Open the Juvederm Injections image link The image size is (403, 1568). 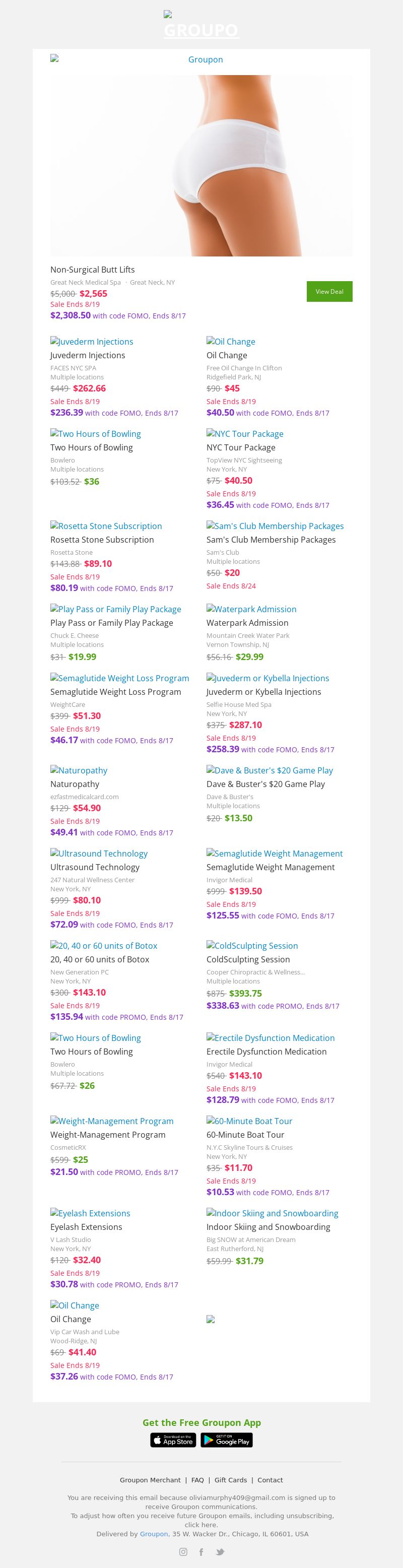click(x=92, y=342)
